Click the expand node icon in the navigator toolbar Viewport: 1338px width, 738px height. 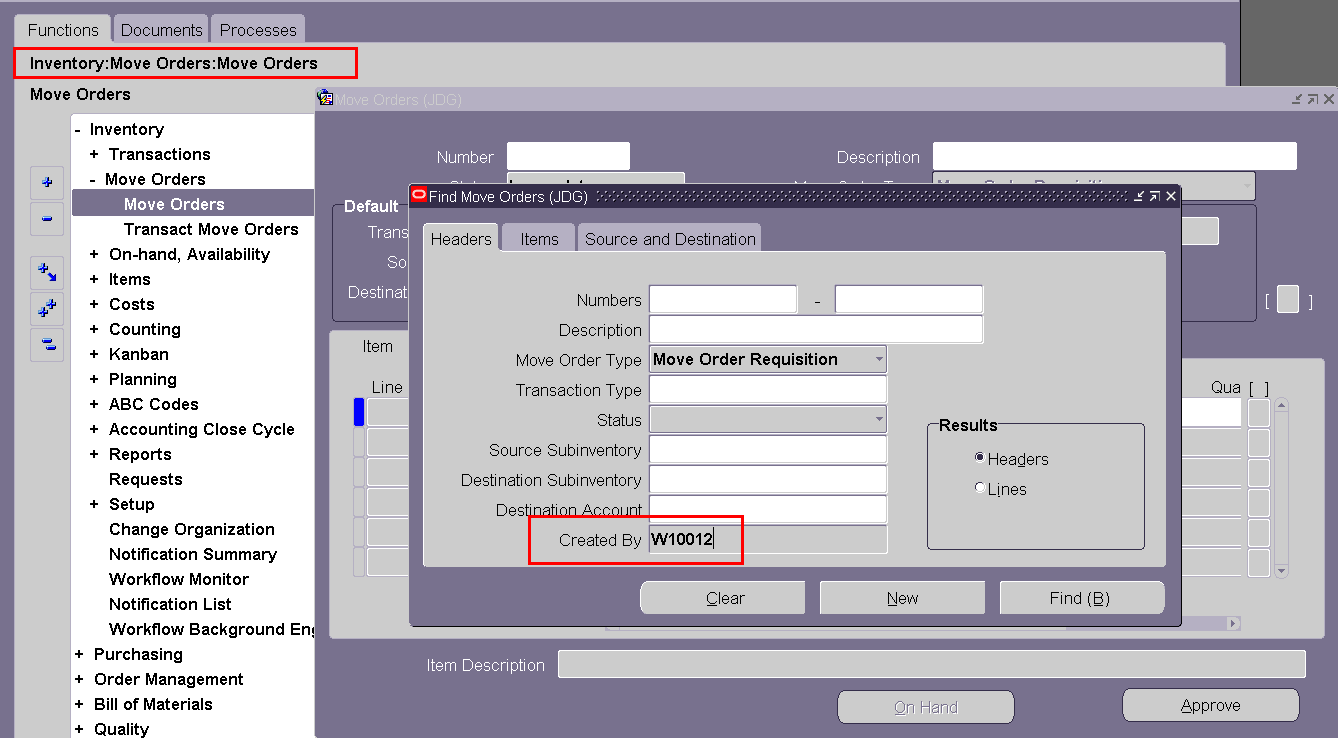tap(46, 183)
